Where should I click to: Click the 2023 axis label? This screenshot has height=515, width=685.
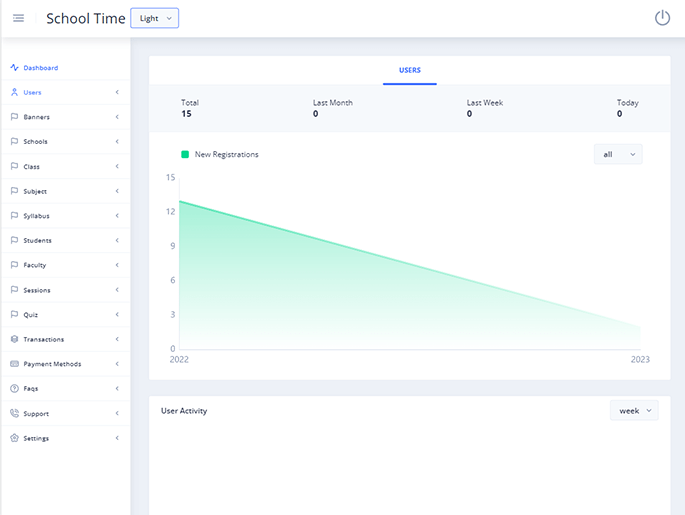click(640, 359)
